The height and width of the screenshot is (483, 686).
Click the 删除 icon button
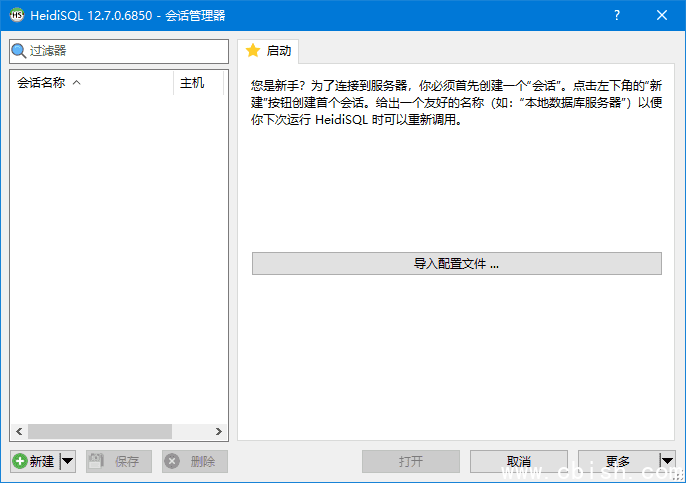point(194,461)
